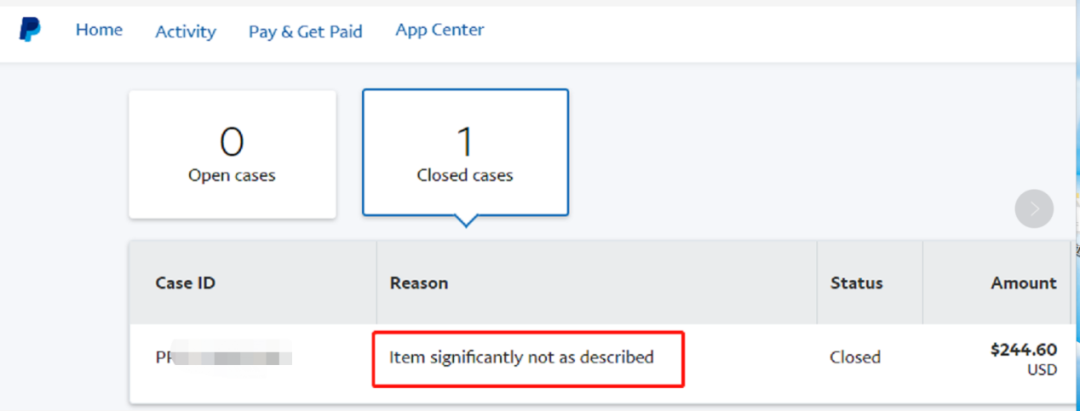
Task: Click 'Item significantly not as described' reason
Action: tap(521, 357)
